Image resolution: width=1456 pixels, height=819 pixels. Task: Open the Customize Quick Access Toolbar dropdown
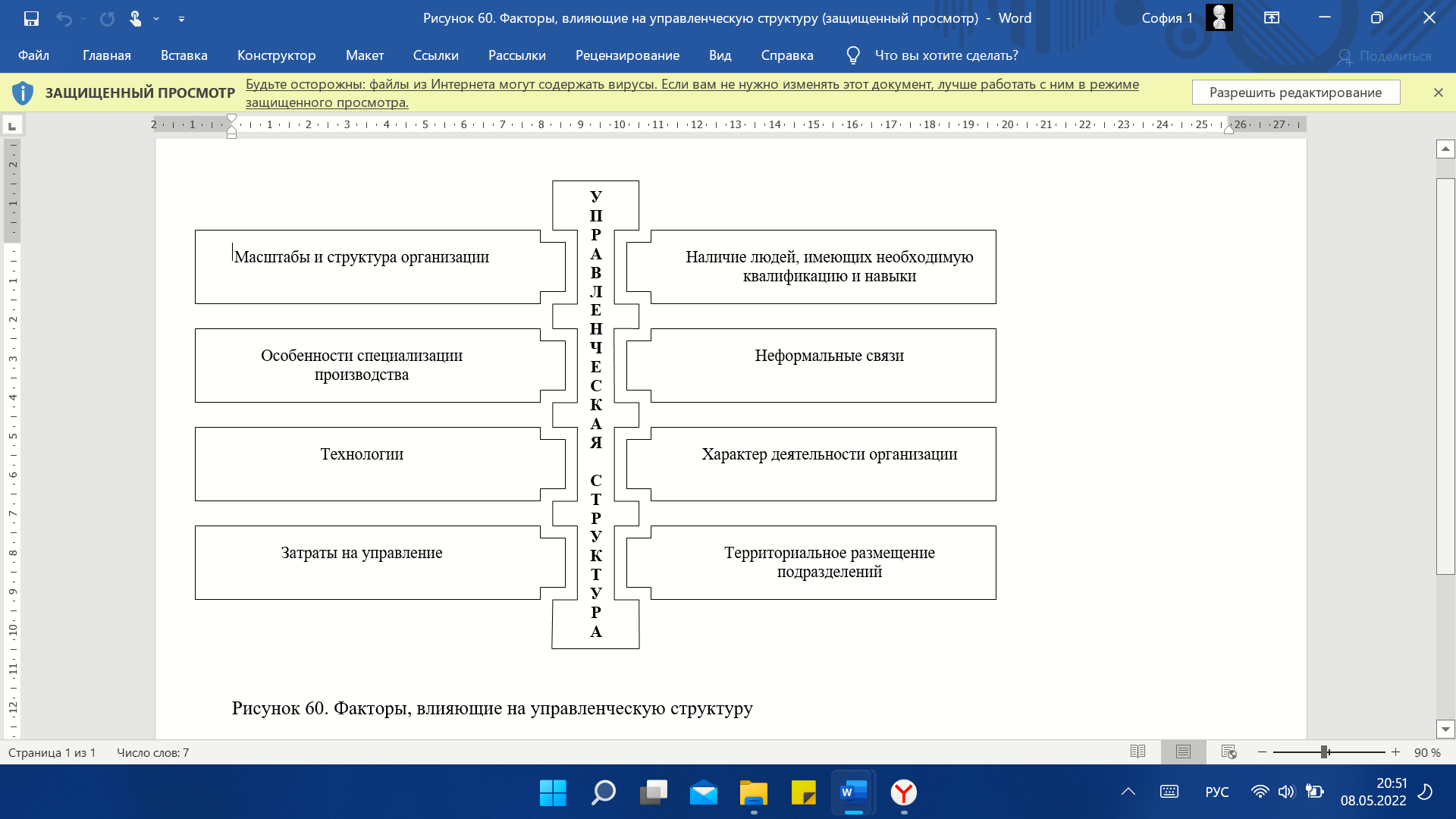(x=181, y=18)
